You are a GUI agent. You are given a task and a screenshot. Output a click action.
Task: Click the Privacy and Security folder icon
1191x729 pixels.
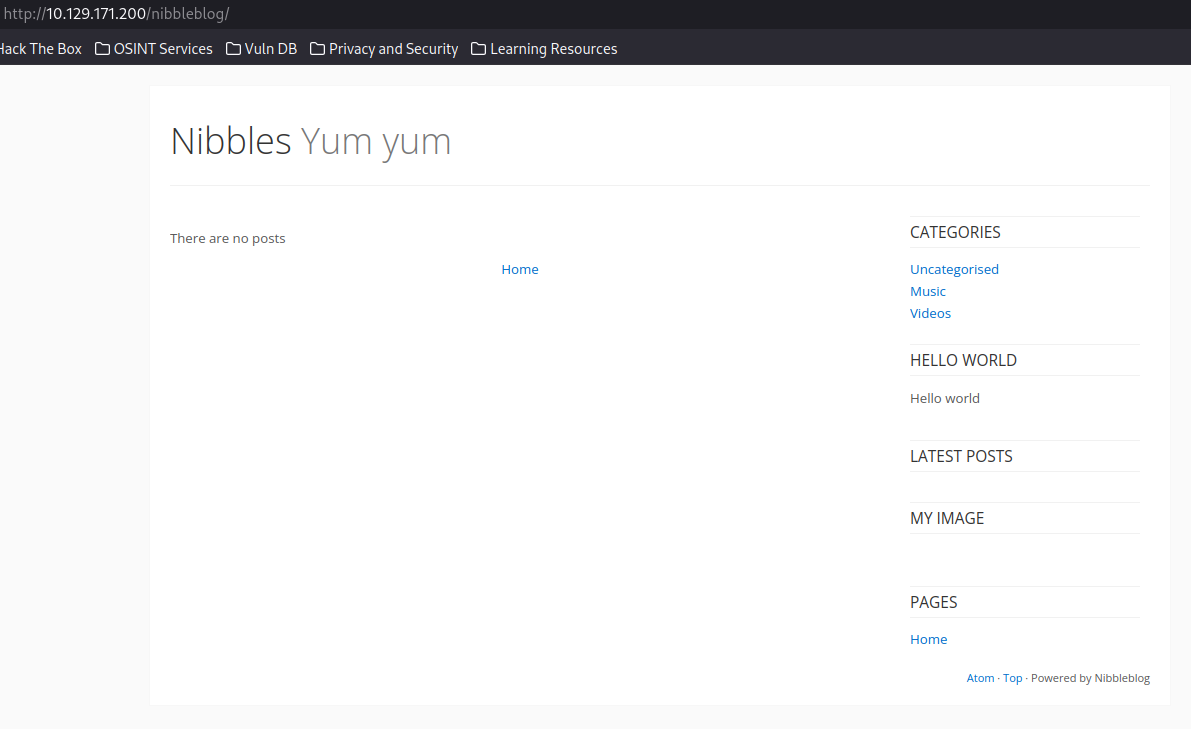click(317, 49)
